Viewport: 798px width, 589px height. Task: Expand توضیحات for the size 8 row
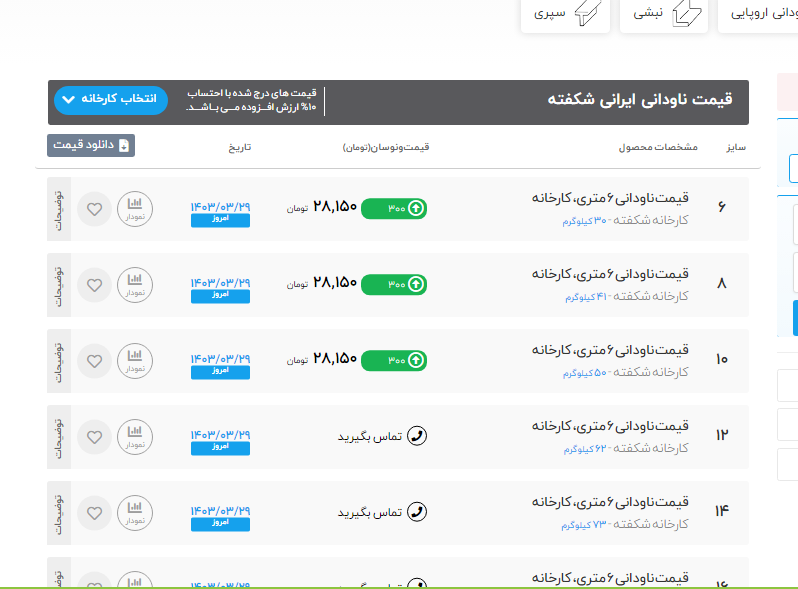click(59, 284)
